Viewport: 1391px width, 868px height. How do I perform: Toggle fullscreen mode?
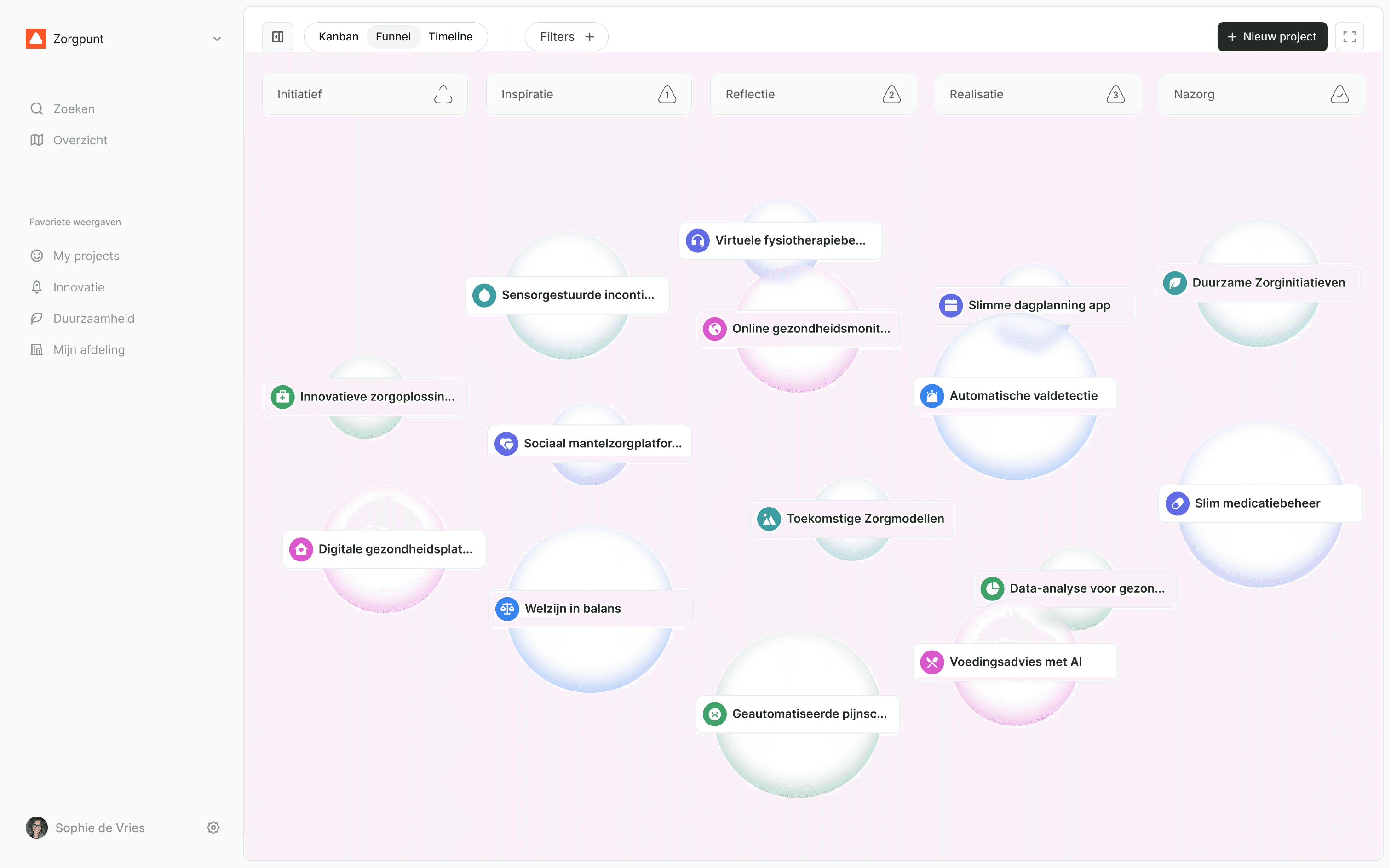(x=1350, y=36)
